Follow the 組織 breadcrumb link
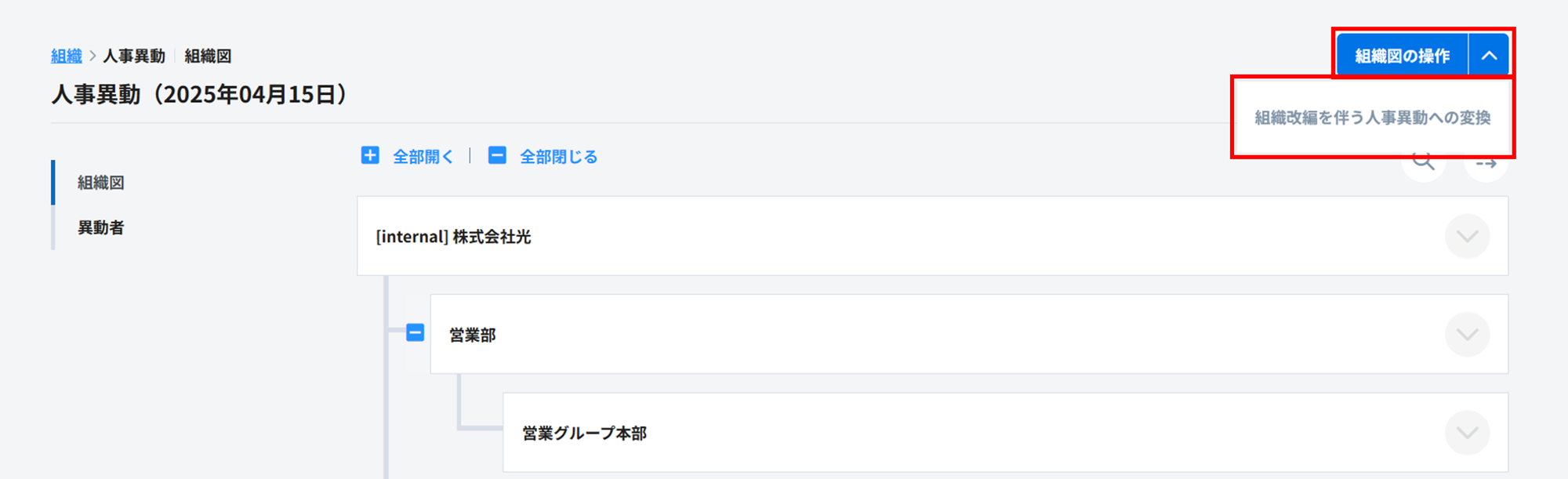1568x479 pixels. point(67,56)
